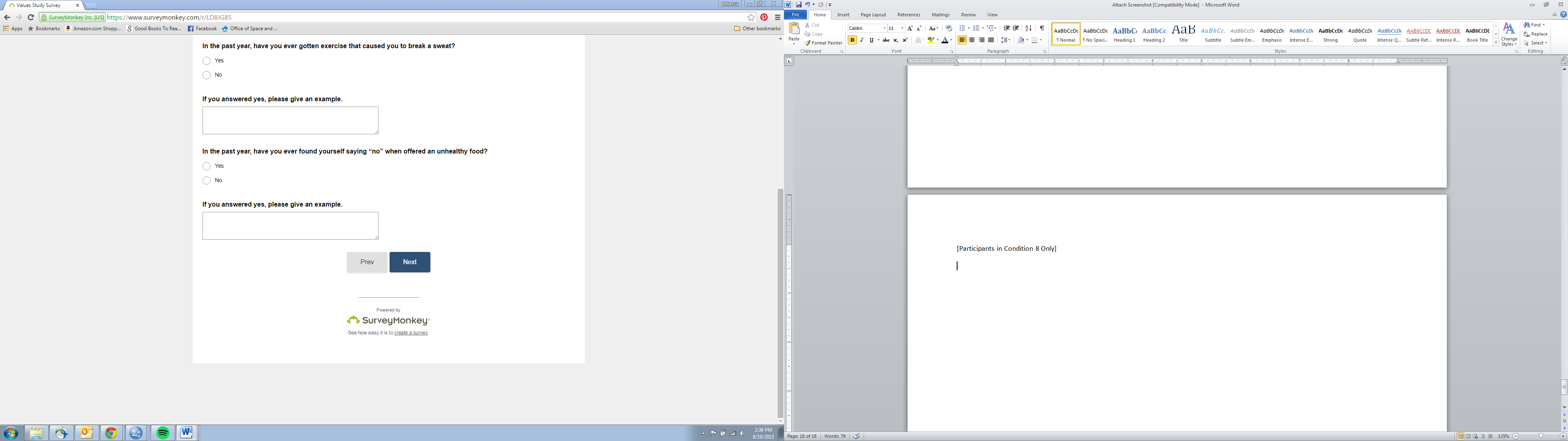Toggle bold formatting in Word ribbon
This screenshot has width=1568, height=441.
[852, 40]
